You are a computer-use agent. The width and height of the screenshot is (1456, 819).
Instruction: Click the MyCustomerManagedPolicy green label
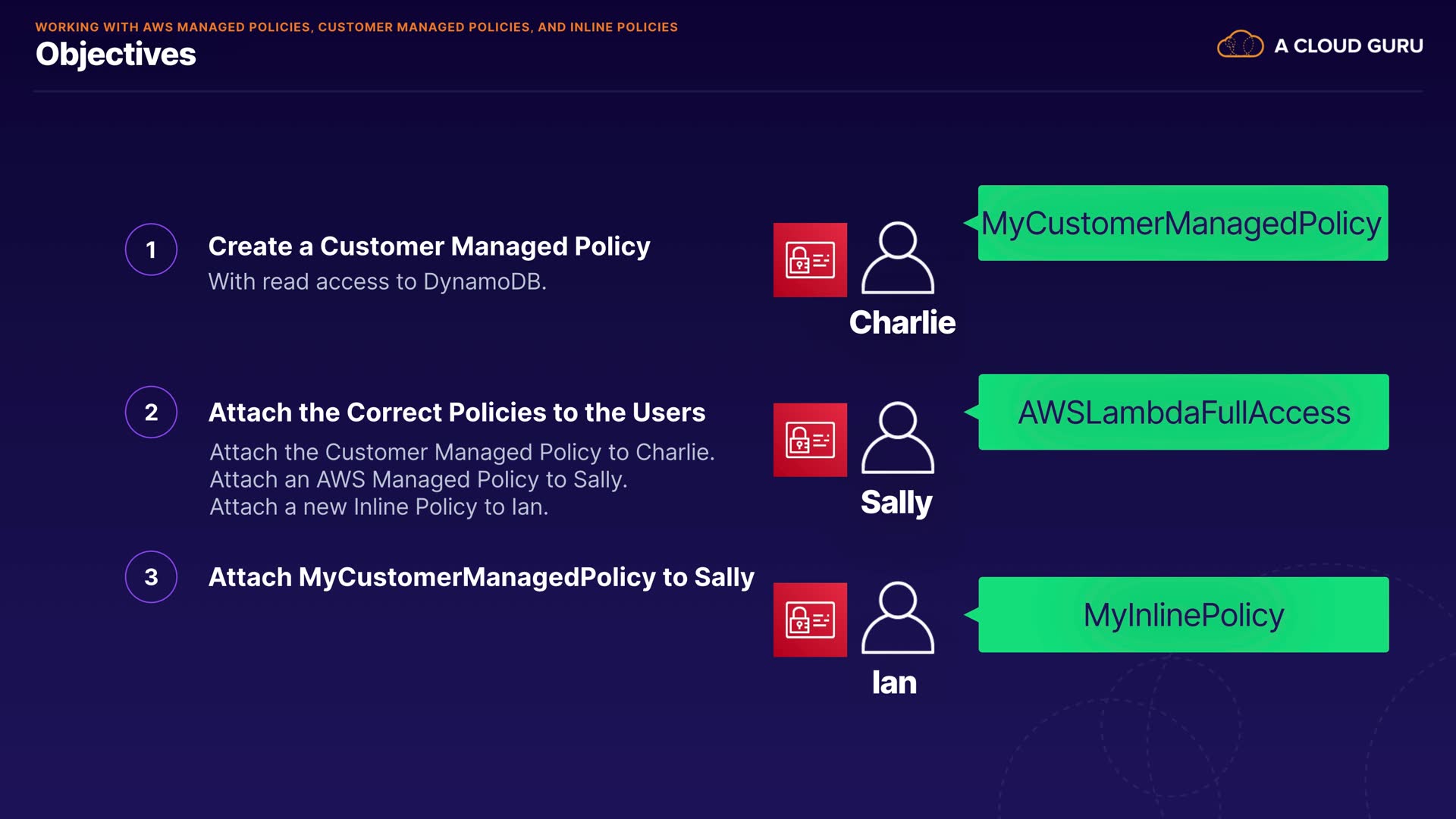click(1182, 223)
